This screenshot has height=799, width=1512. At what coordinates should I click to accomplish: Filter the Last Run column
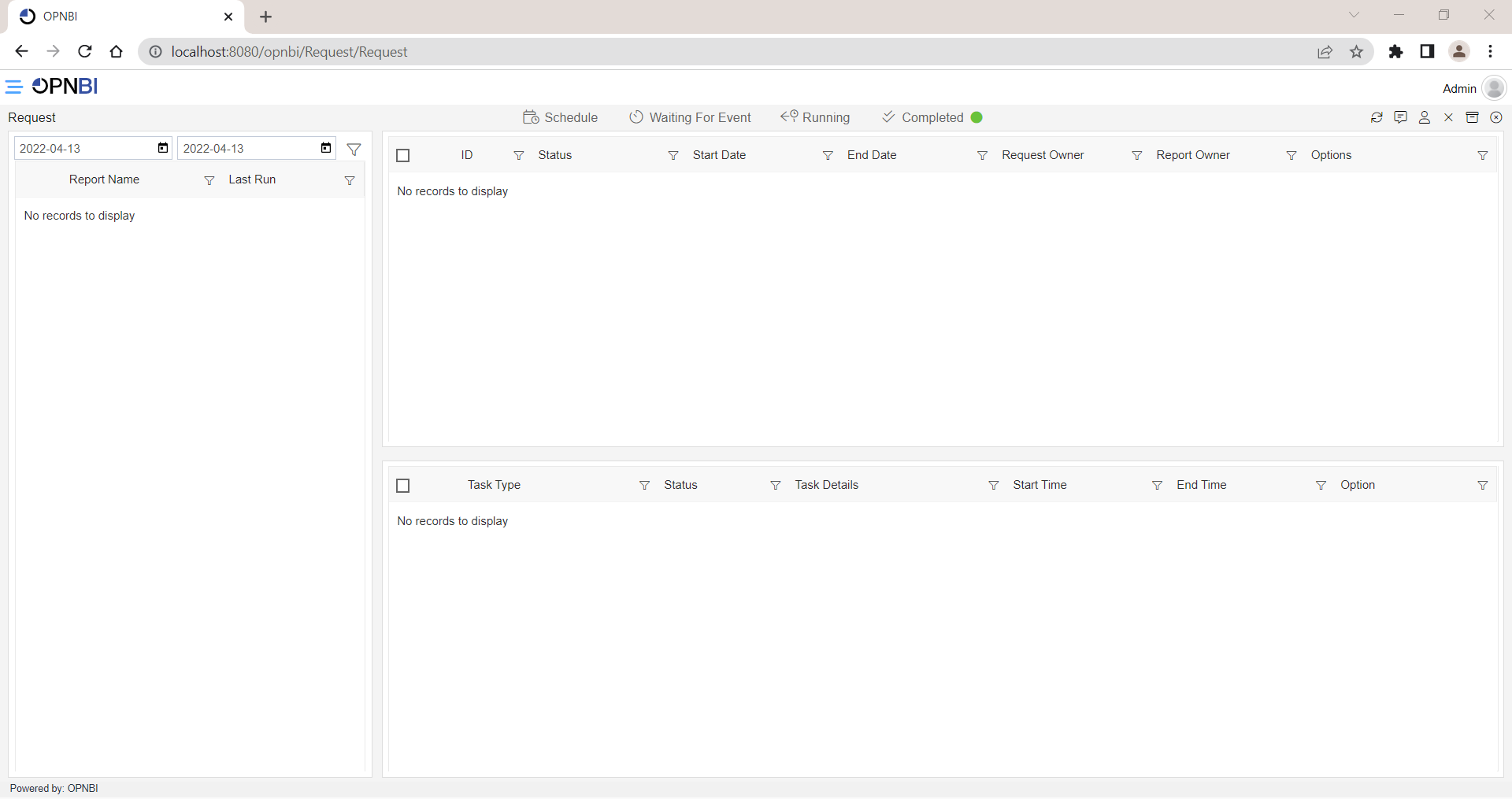pos(350,180)
